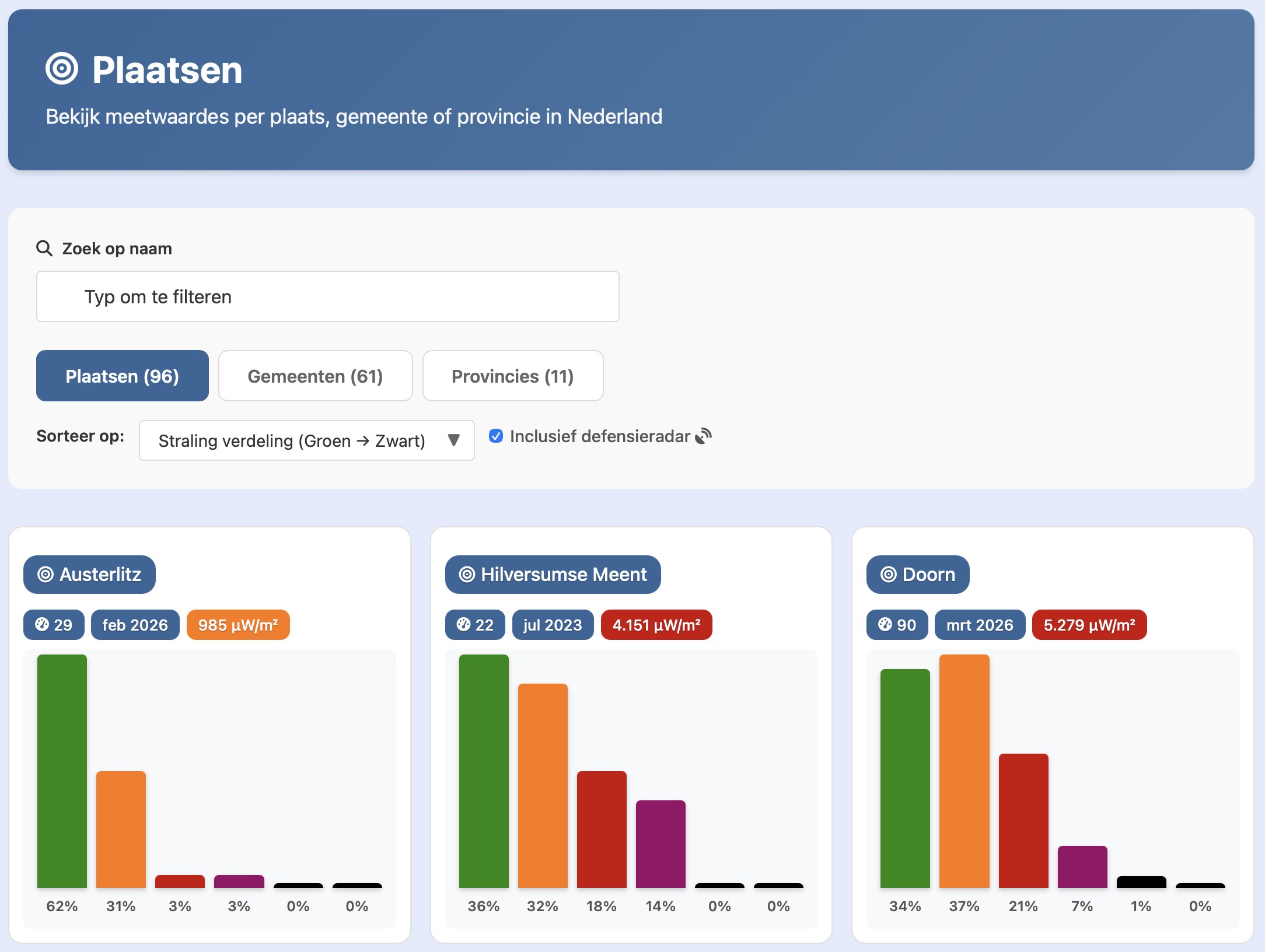Click the target icon beside Plaatsen heading
1265x952 pixels.
62,69
